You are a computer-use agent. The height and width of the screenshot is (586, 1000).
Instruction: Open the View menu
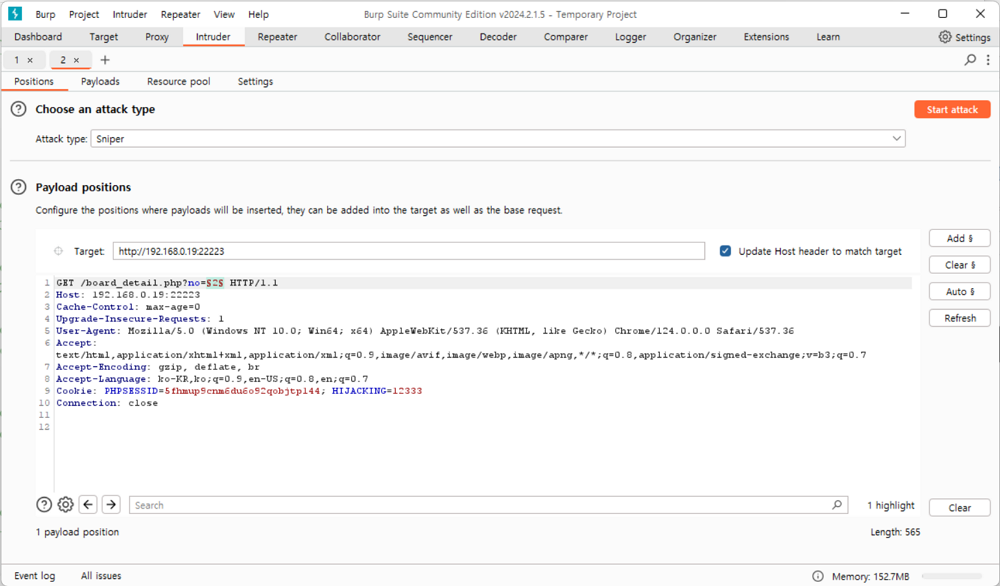(x=224, y=14)
